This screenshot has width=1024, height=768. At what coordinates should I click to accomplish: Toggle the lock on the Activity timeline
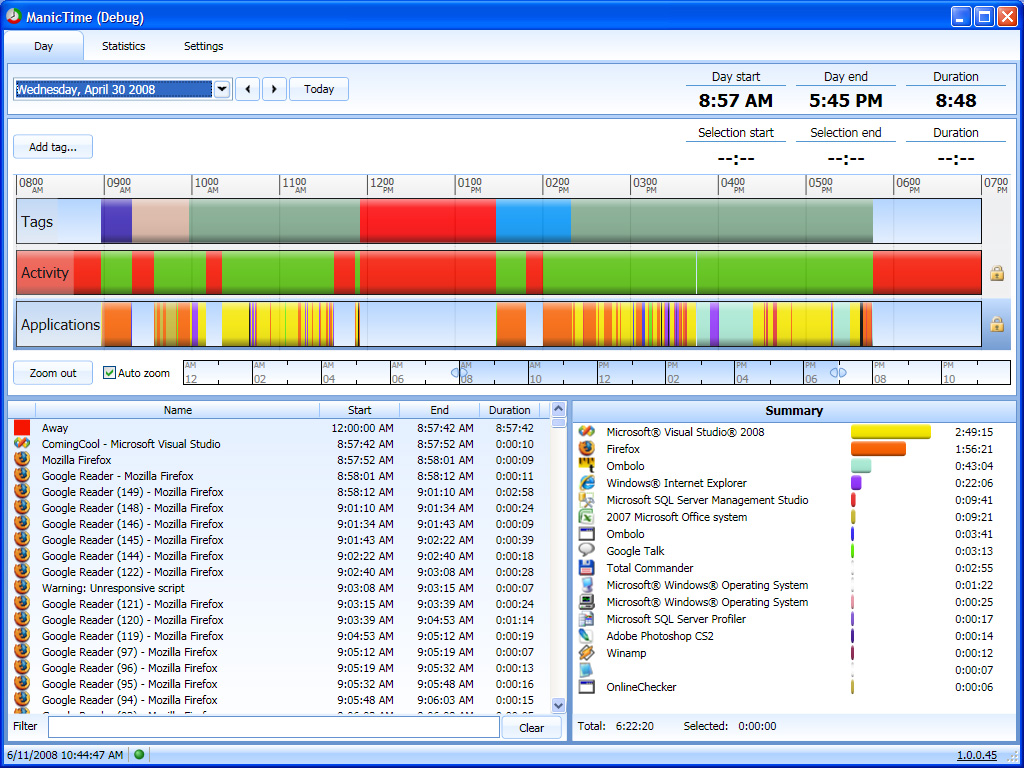click(996, 273)
